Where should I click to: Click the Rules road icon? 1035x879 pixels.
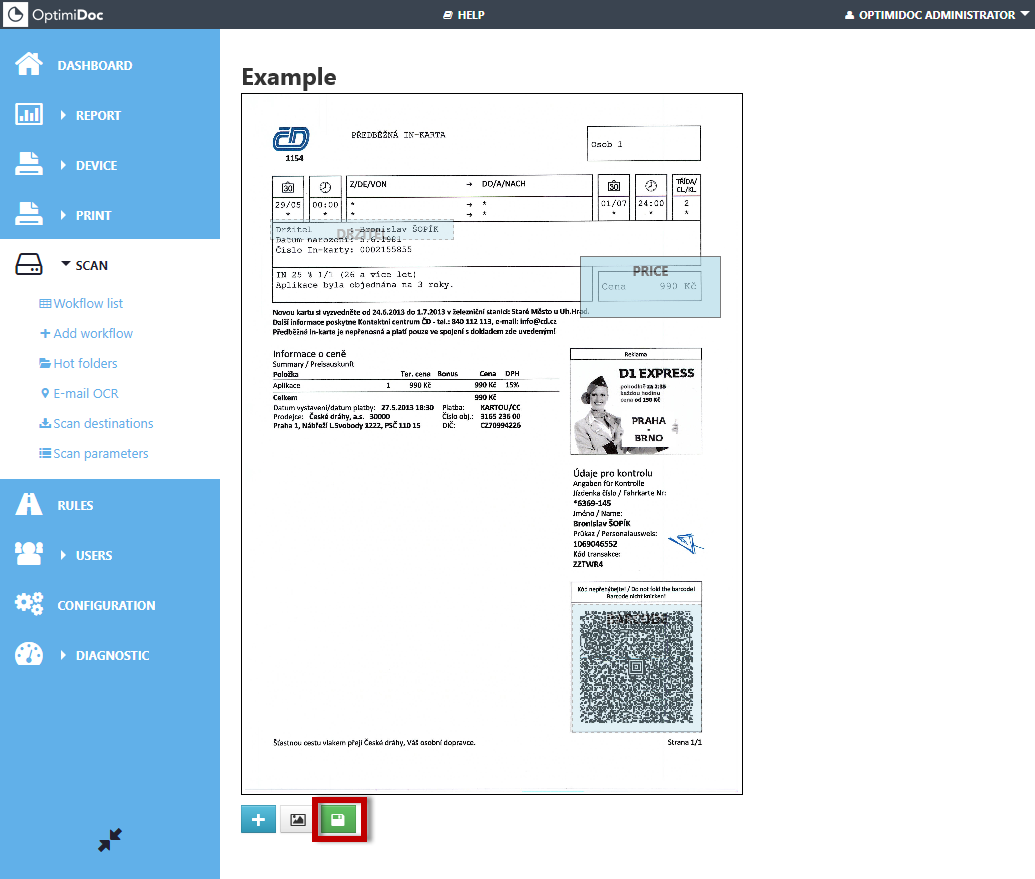pos(29,505)
